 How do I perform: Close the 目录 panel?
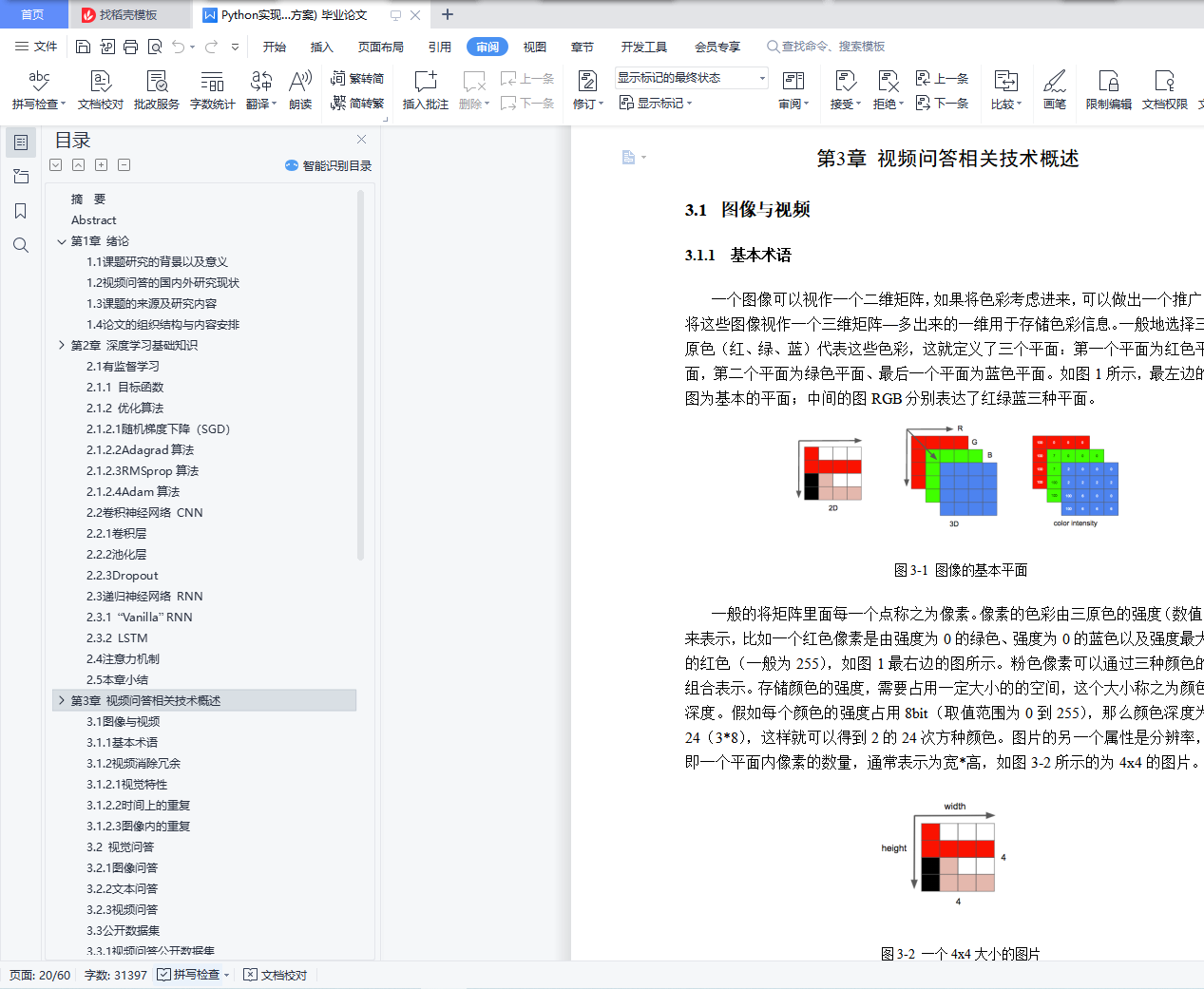(x=362, y=140)
